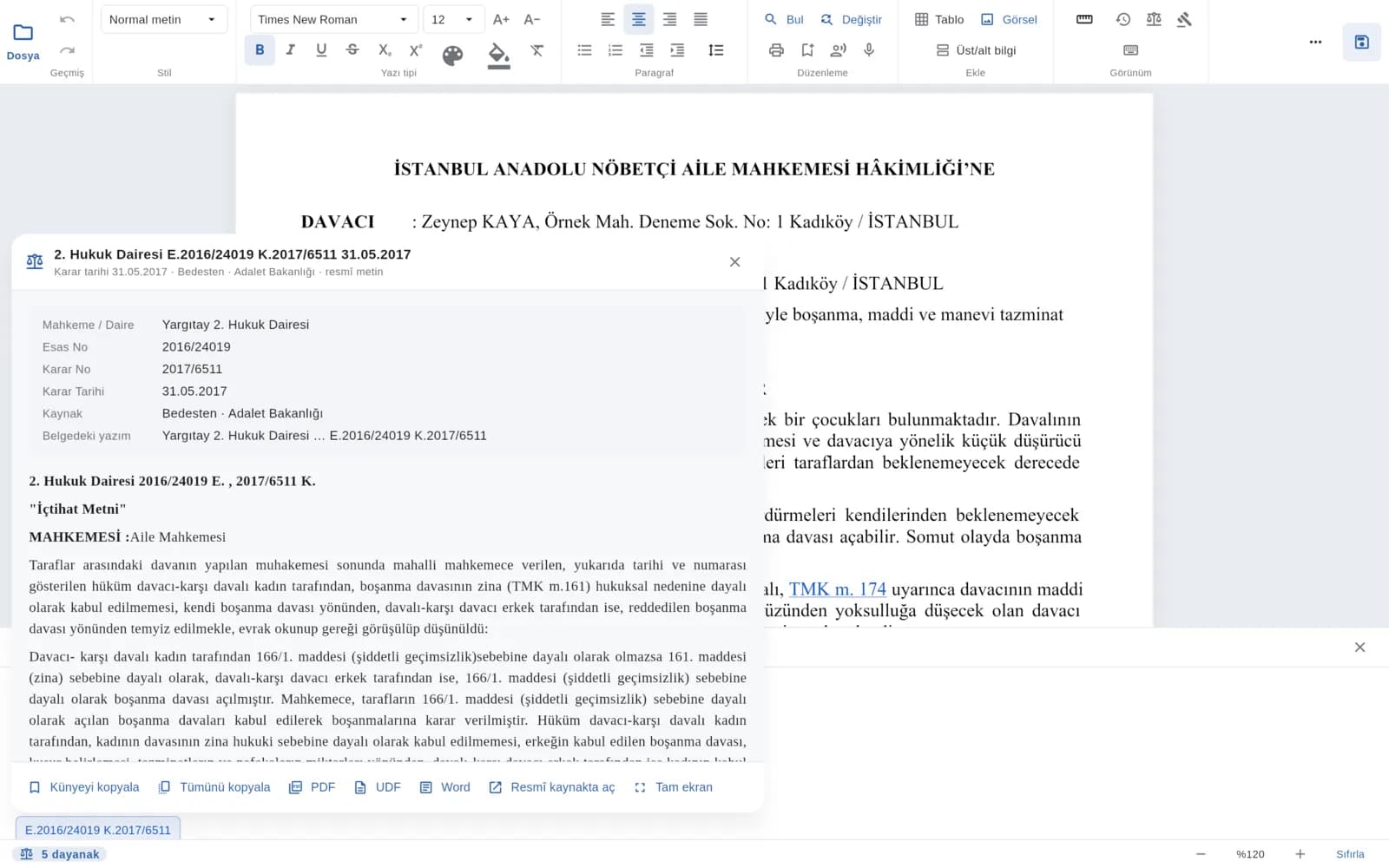Image resolution: width=1389 pixels, height=868 pixels.
Task: Toggle the ruler view
Action: 1084,19
